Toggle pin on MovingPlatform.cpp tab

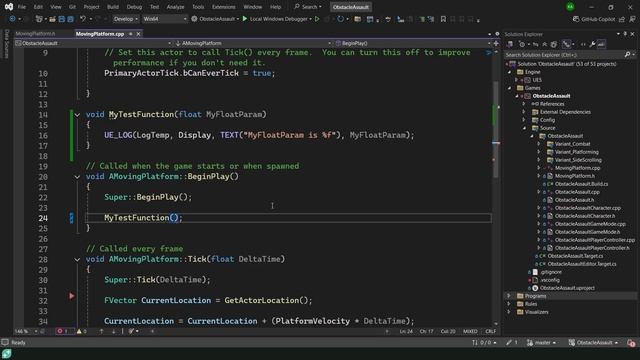tap(131, 34)
